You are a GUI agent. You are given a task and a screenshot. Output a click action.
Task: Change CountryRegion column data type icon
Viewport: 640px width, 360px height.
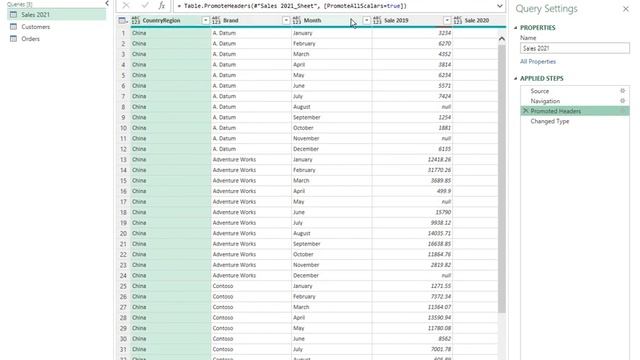pos(136,20)
